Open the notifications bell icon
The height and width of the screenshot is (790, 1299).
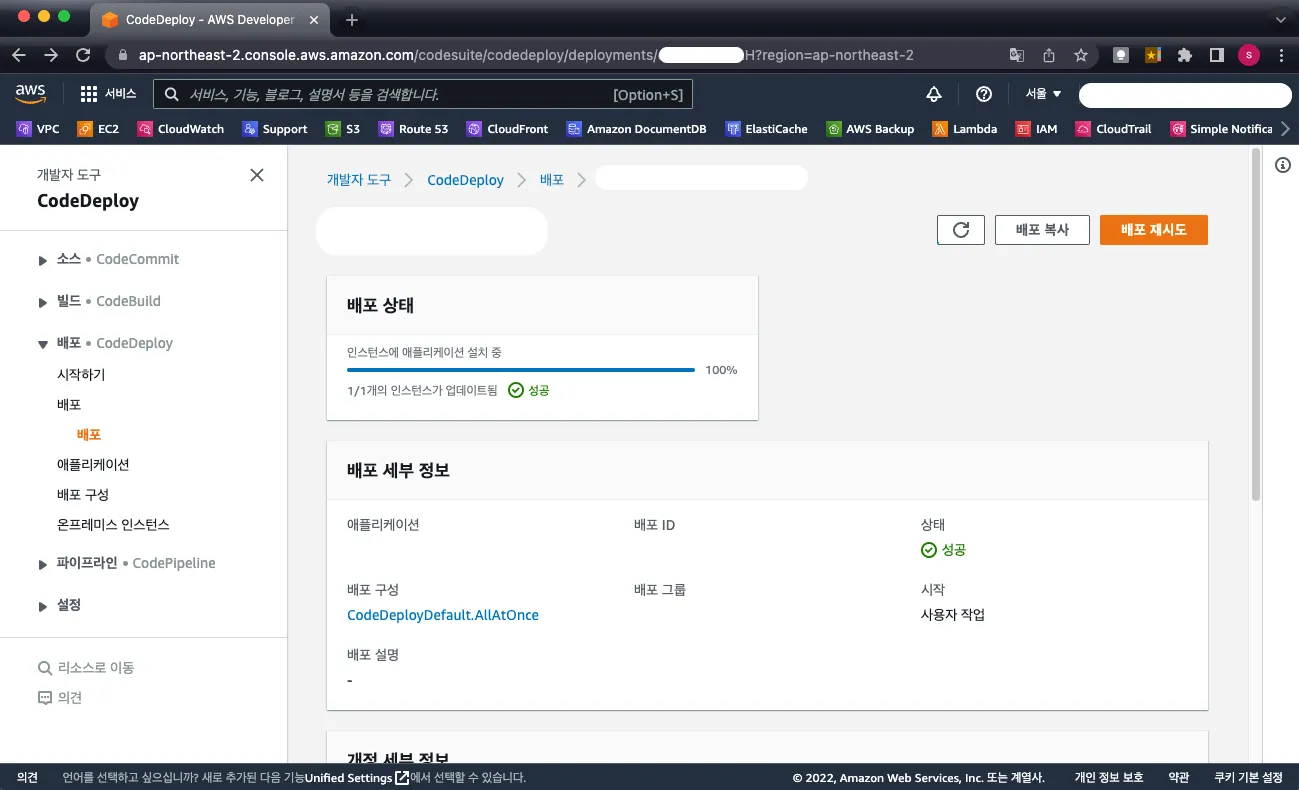[934, 94]
